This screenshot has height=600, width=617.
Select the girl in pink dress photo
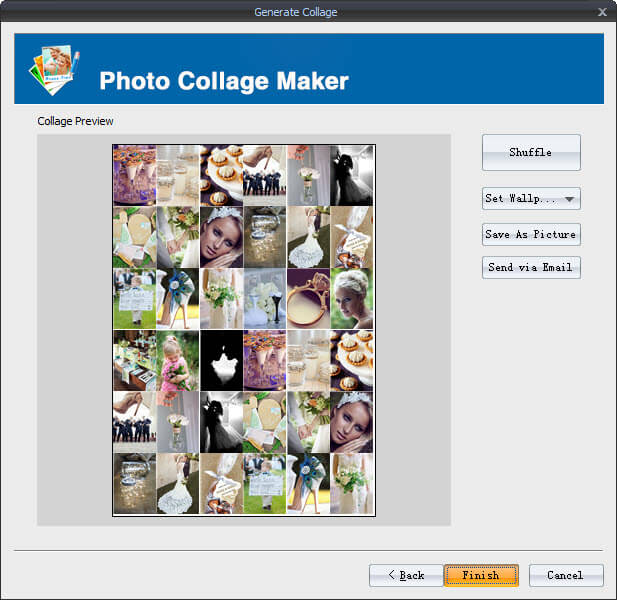[178, 360]
